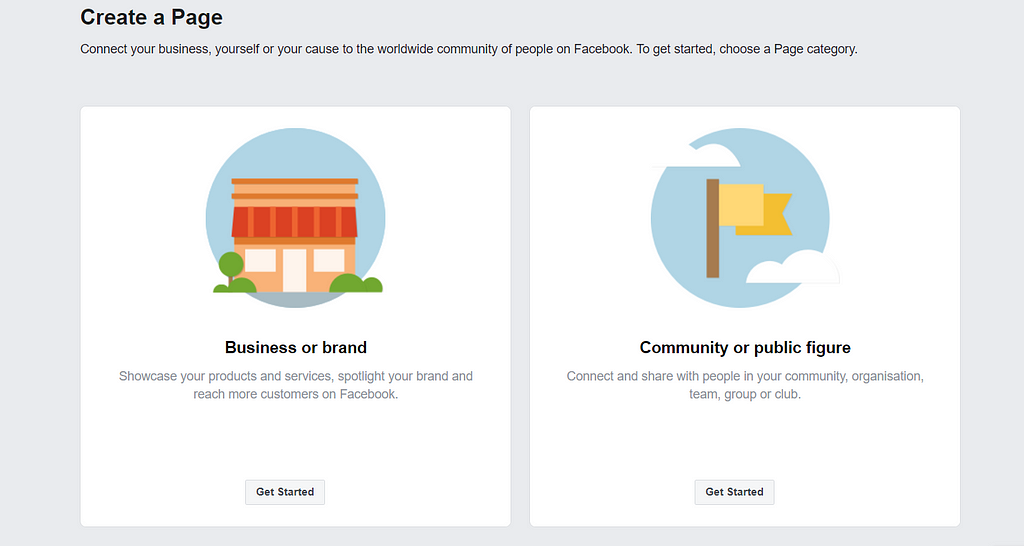Viewport: 1024px width, 546px height.
Task: Click the white door of the shop
Action: [x=295, y=270]
